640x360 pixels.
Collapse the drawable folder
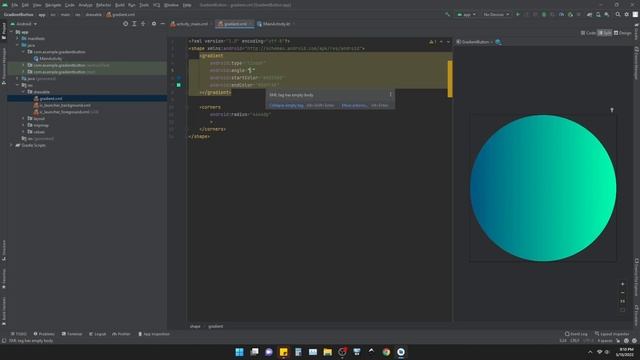(24, 92)
